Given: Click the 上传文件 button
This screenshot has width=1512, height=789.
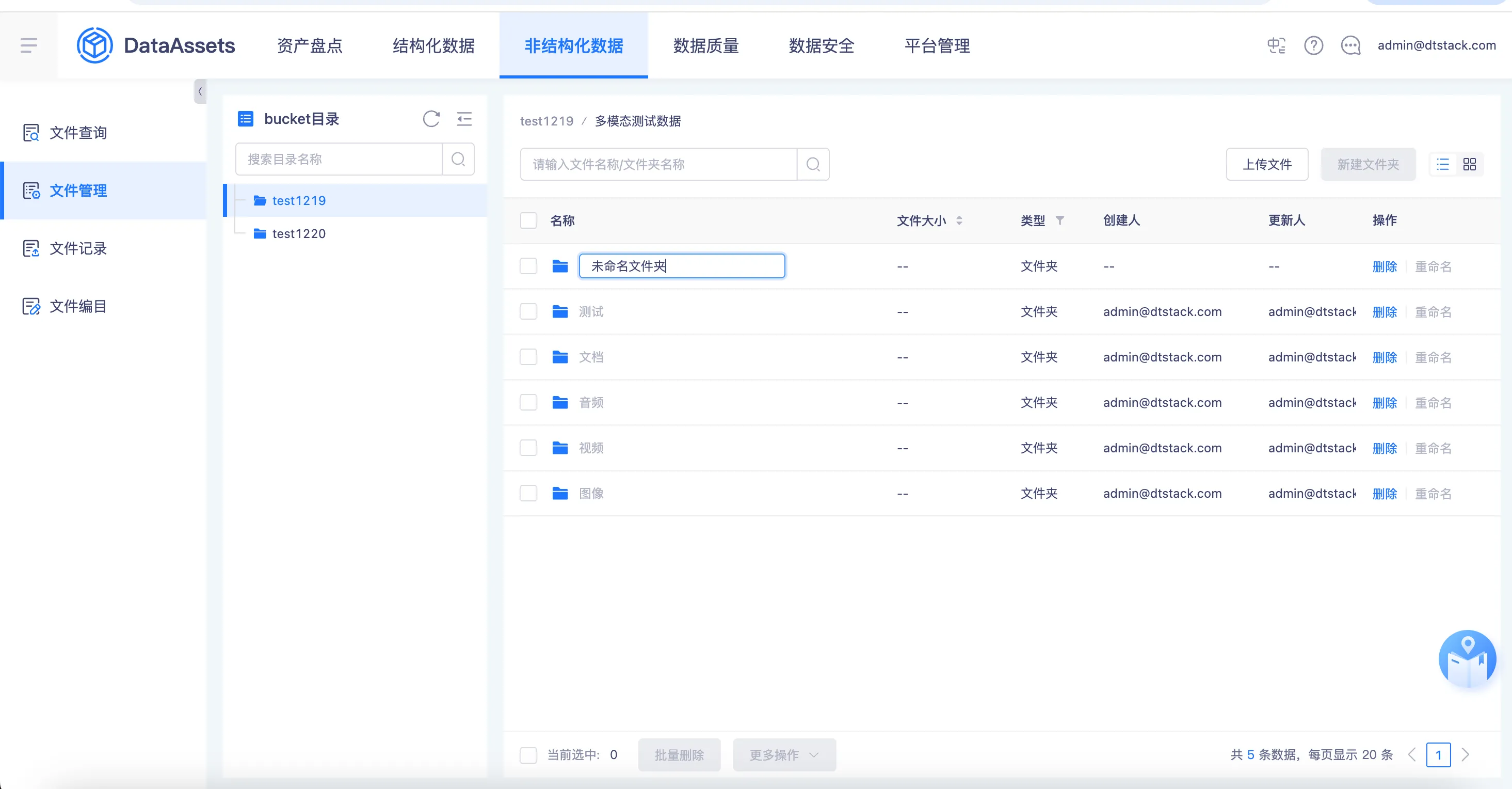Looking at the screenshot, I should pos(1267,164).
